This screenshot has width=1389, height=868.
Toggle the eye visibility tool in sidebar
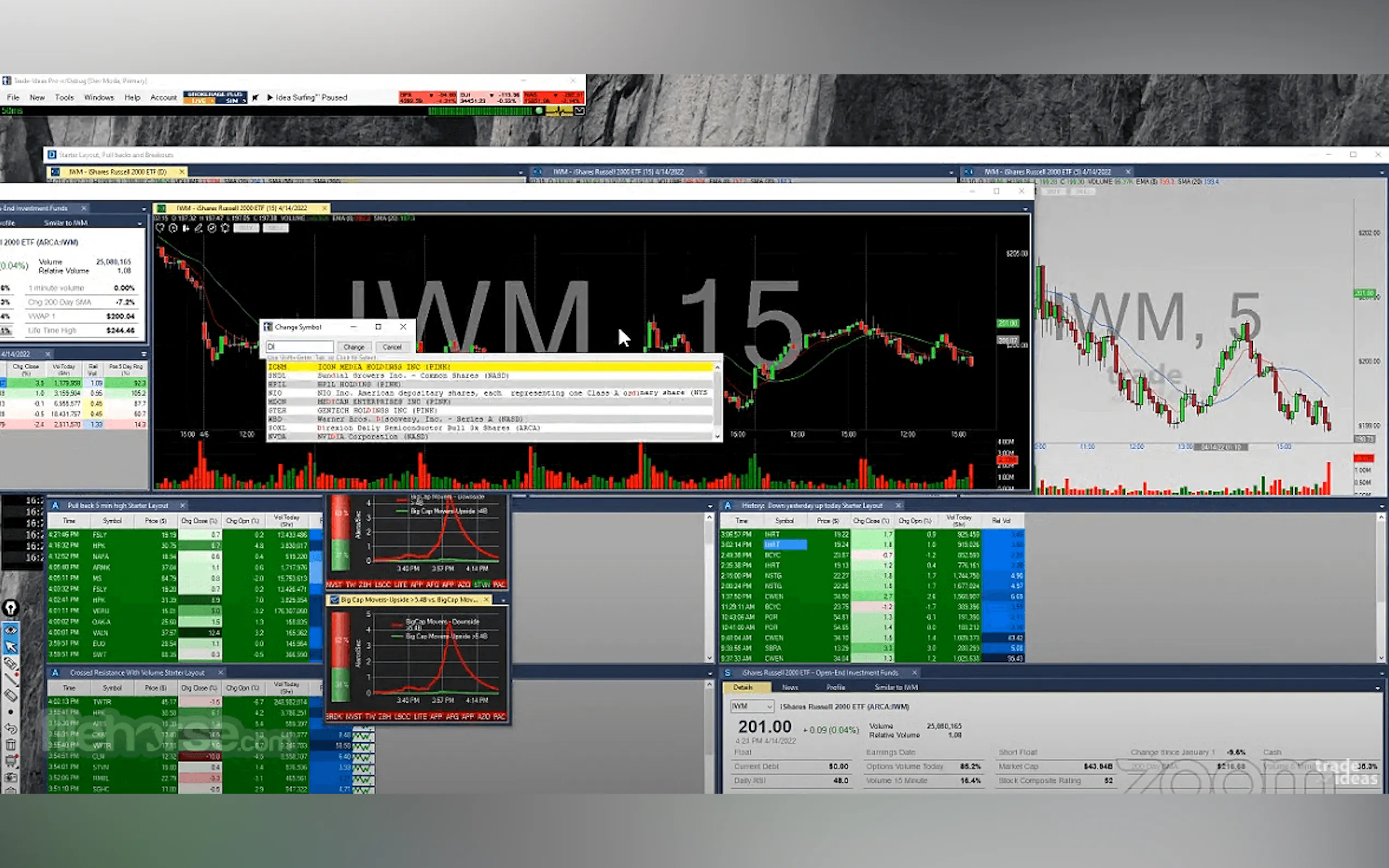point(11,630)
